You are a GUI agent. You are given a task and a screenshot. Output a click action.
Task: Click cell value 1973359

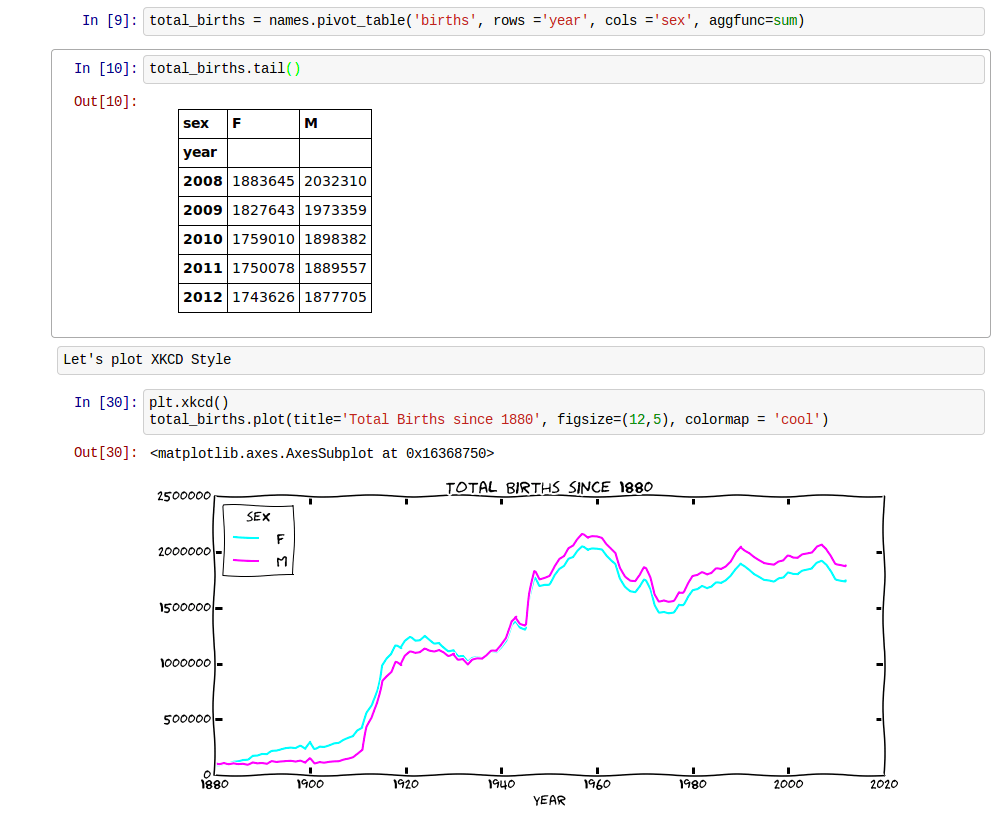pyautogui.click(x=335, y=210)
